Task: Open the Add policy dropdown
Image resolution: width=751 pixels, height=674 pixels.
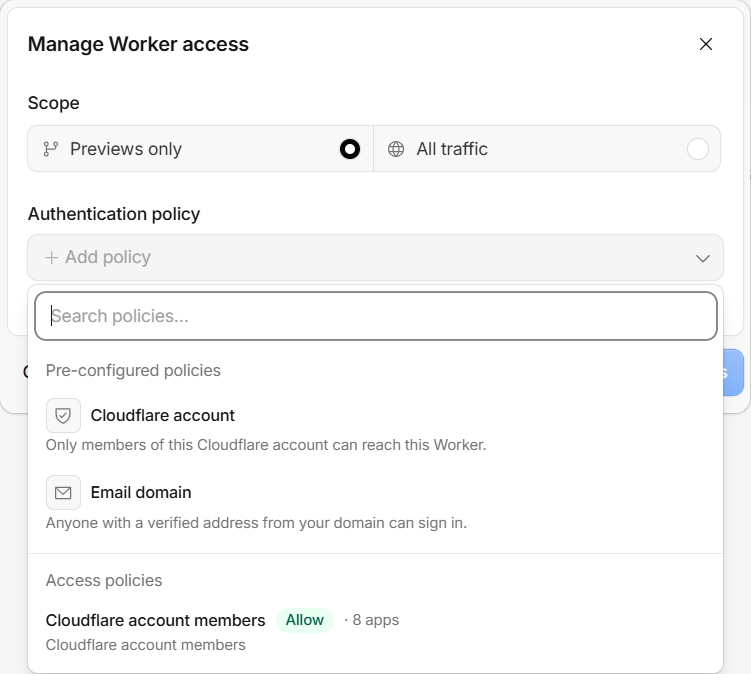Action: pos(375,258)
